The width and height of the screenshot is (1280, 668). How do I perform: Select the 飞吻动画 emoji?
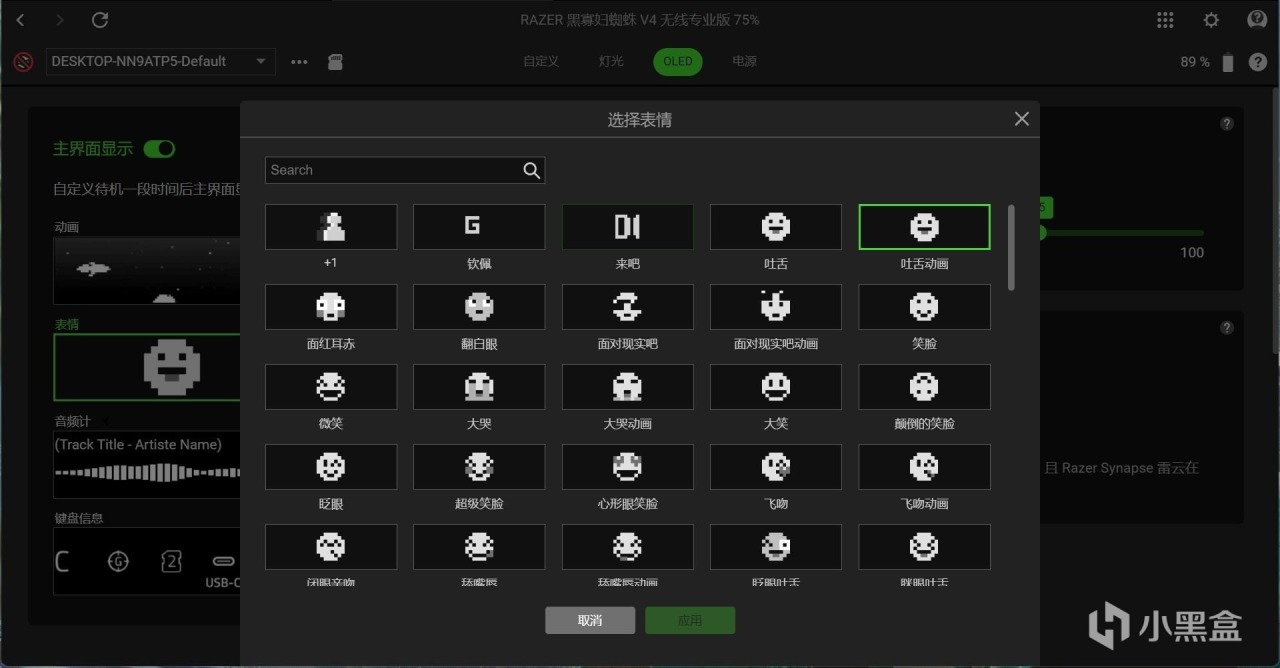924,467
